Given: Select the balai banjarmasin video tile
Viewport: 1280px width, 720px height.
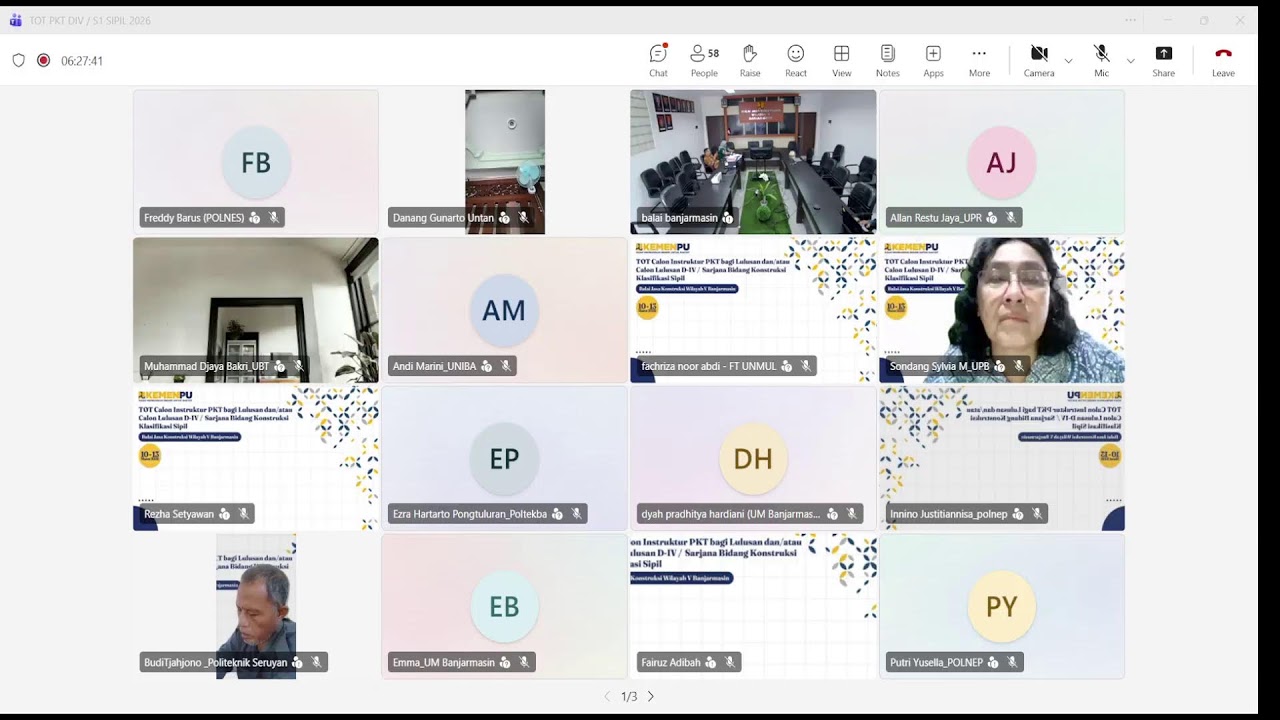Looking at the screenshot, I should tap(753, 162).
